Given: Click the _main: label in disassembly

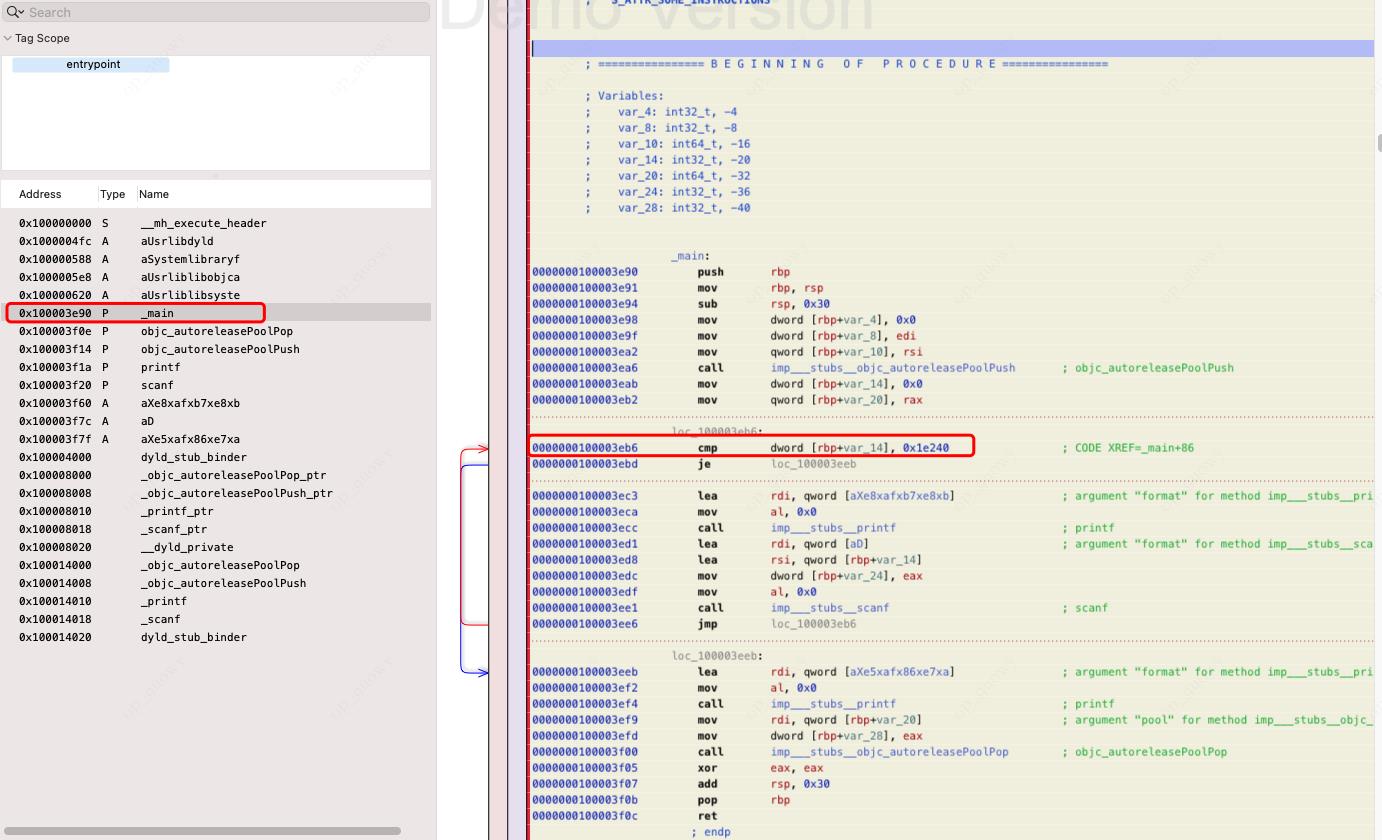Looking at the screenshot, I should tap(691, 256).
